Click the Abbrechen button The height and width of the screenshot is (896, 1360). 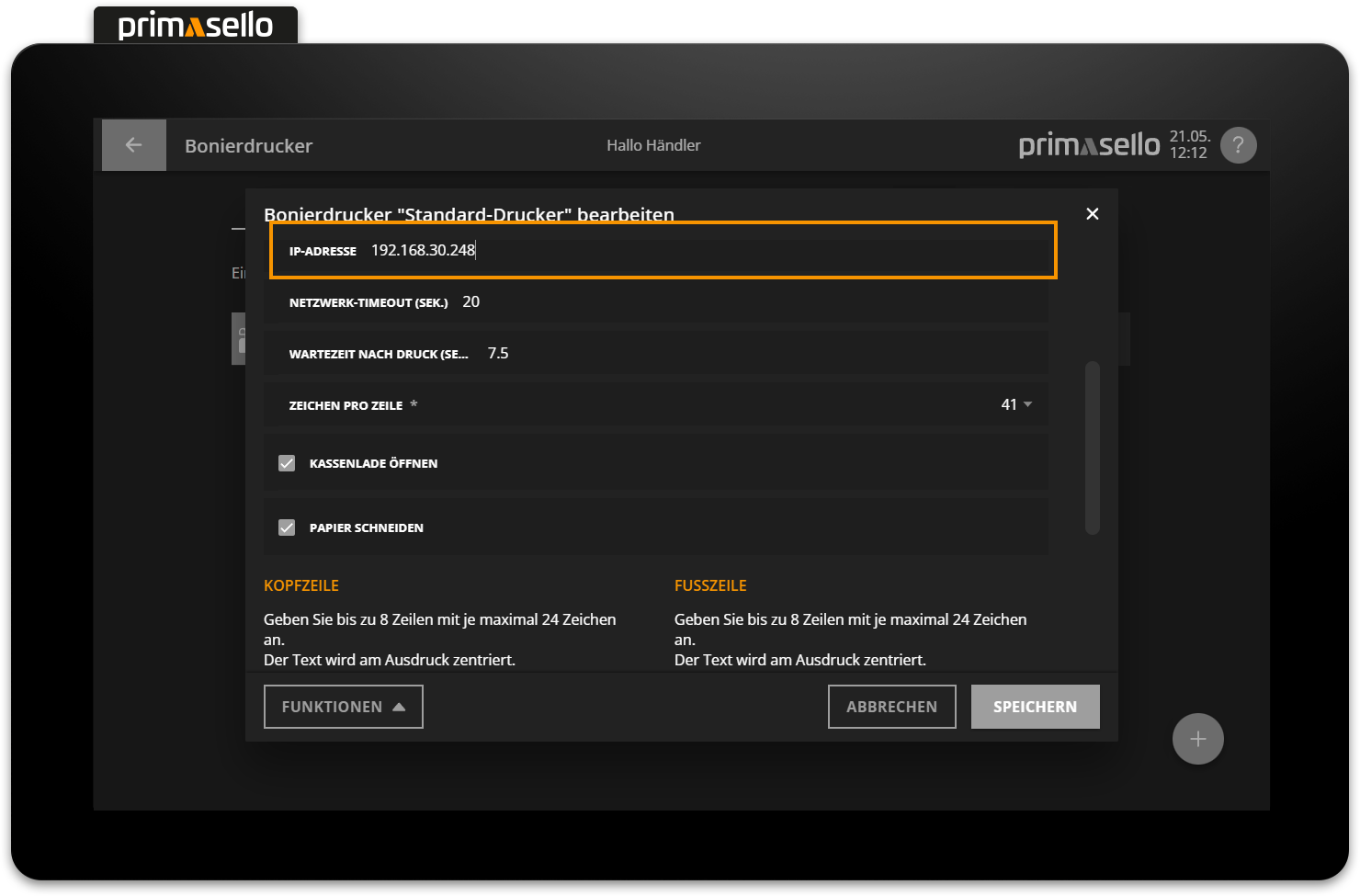pos(891,707)
